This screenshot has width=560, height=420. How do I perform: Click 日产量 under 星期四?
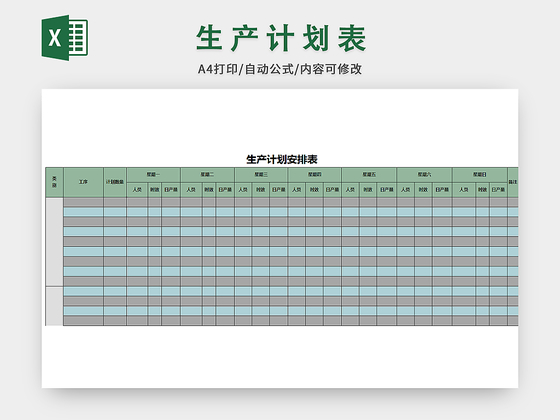(332, 190)
